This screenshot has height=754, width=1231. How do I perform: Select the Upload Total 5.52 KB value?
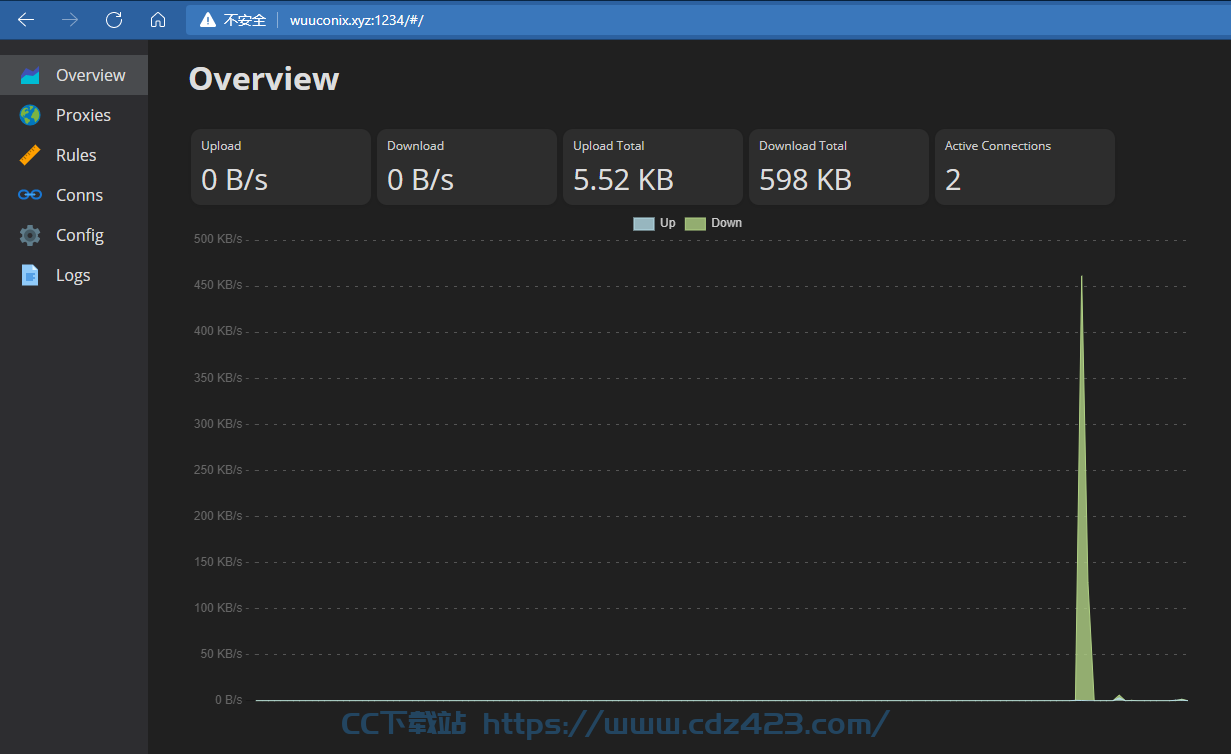point(623,180)
